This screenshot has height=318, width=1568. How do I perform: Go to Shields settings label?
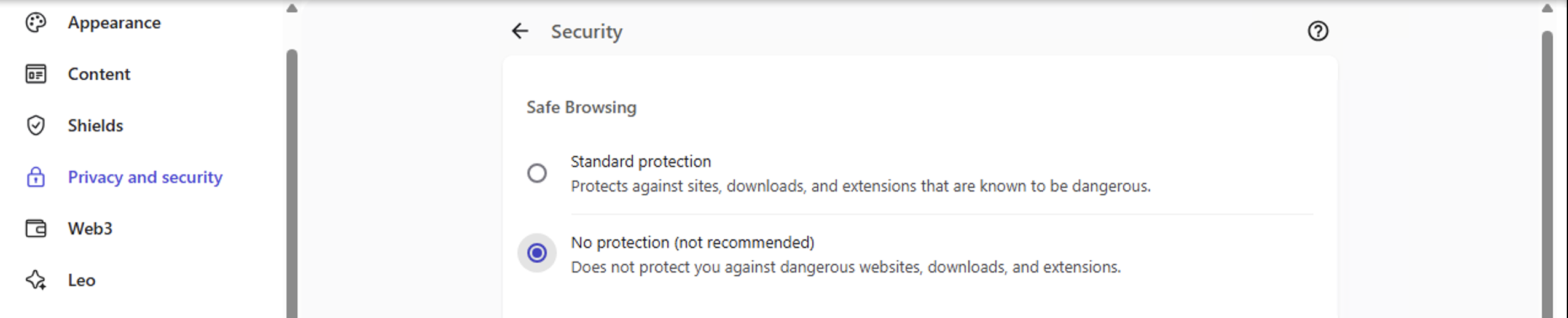tap(95, 125)
